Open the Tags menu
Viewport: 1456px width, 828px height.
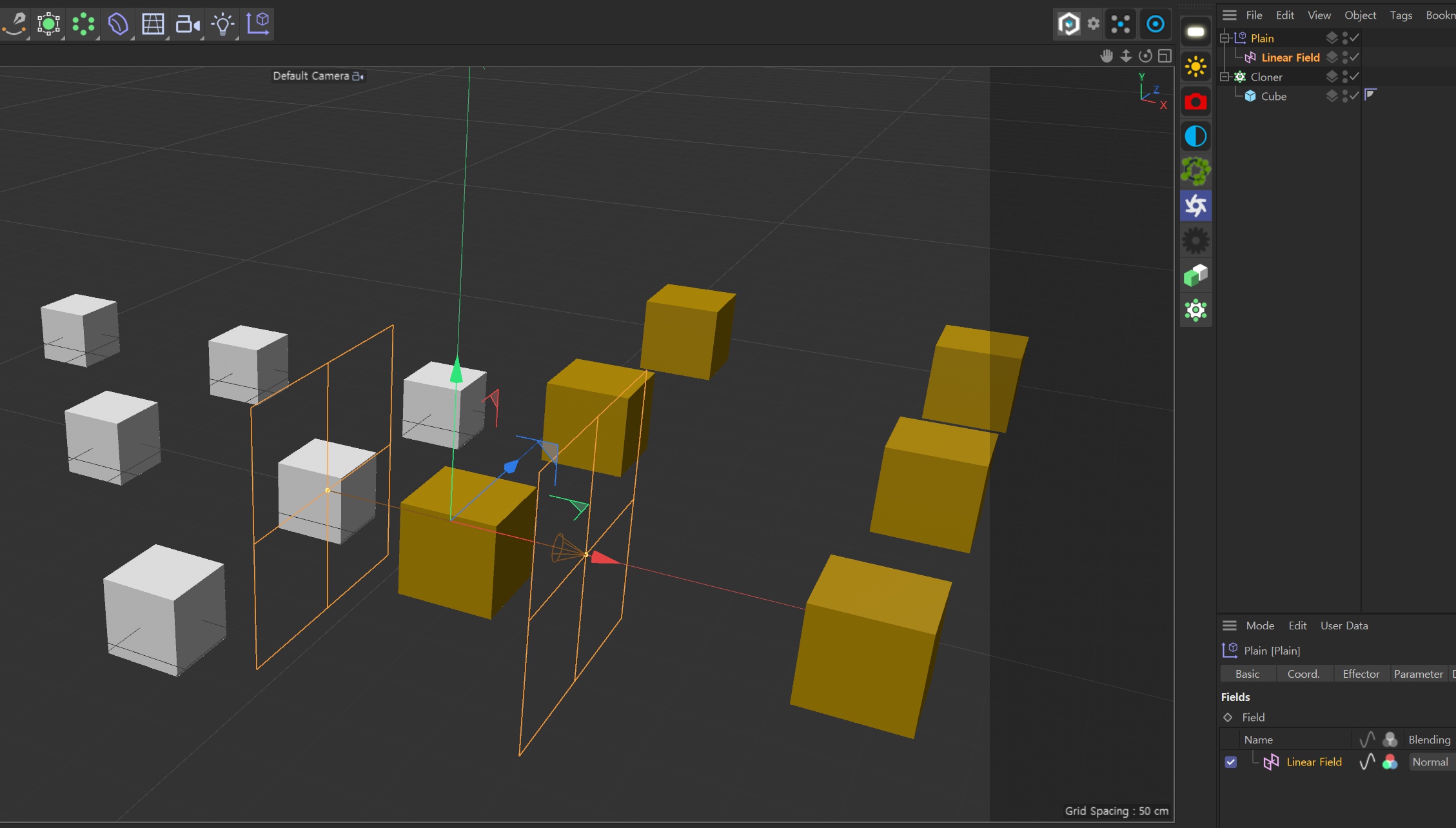point(1401,15)
